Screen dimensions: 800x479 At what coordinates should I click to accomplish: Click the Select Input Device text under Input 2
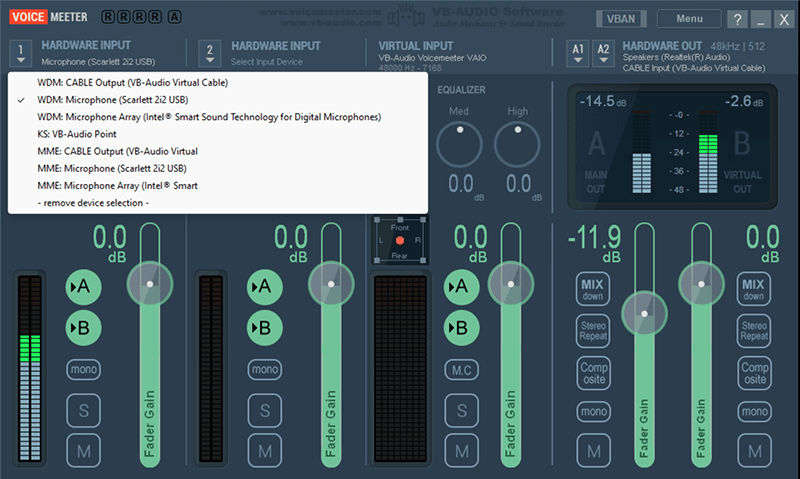266,62
